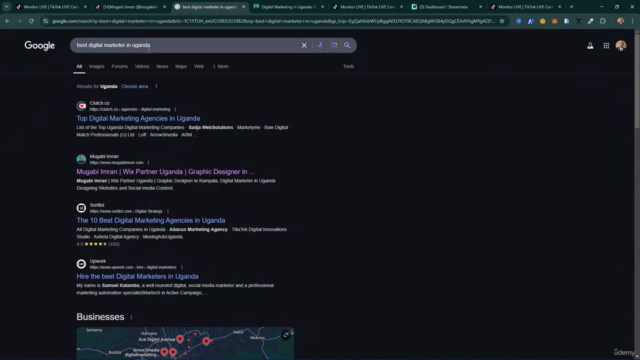640x360 pixels.
Task: Open the Chrome three-dot menu
Action: click(x=632, y=21)
